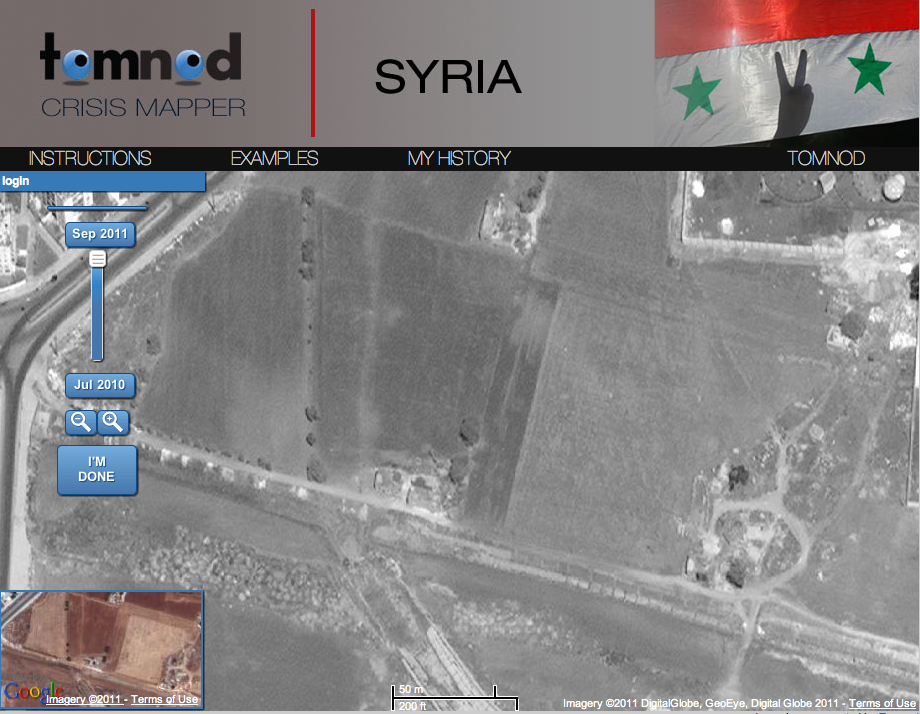Click the Tomnod Crisis Mapper logo
This screenshot has height=714, width=920.
click(x=142, y=75)
